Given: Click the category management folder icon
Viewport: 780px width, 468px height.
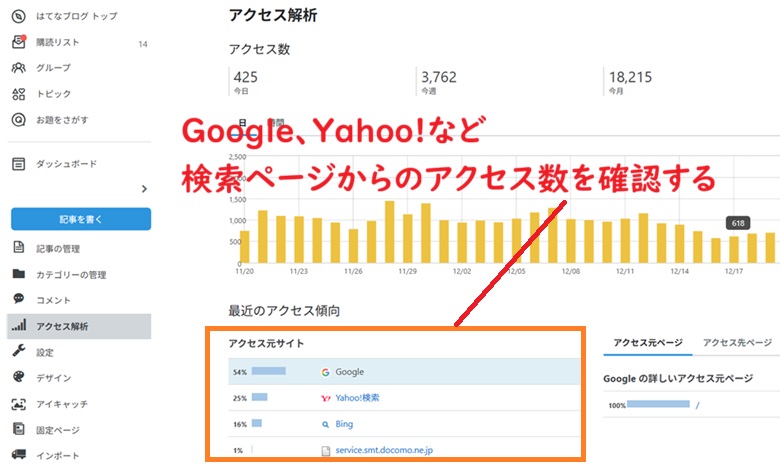Looking at the screenshot, I should [18, 274].
